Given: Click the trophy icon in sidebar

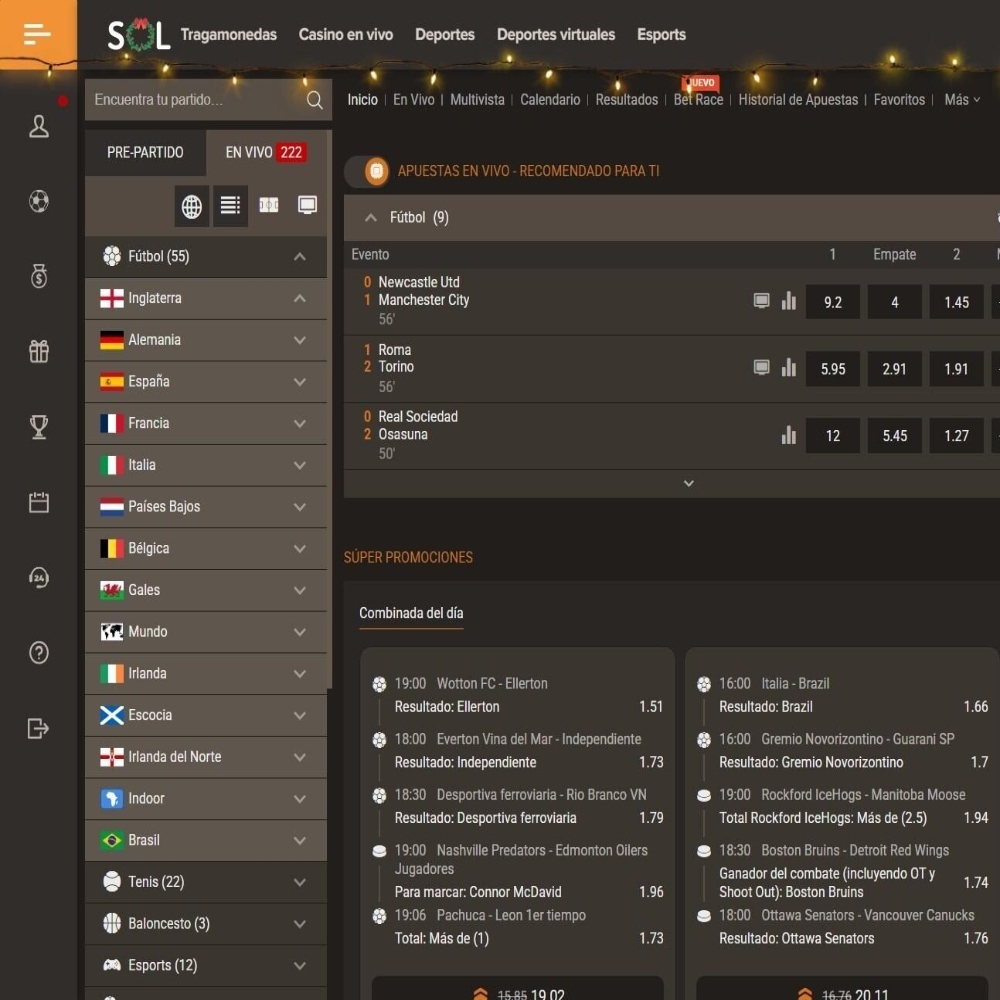Looking at the screenshot, I should coord(39,427).
